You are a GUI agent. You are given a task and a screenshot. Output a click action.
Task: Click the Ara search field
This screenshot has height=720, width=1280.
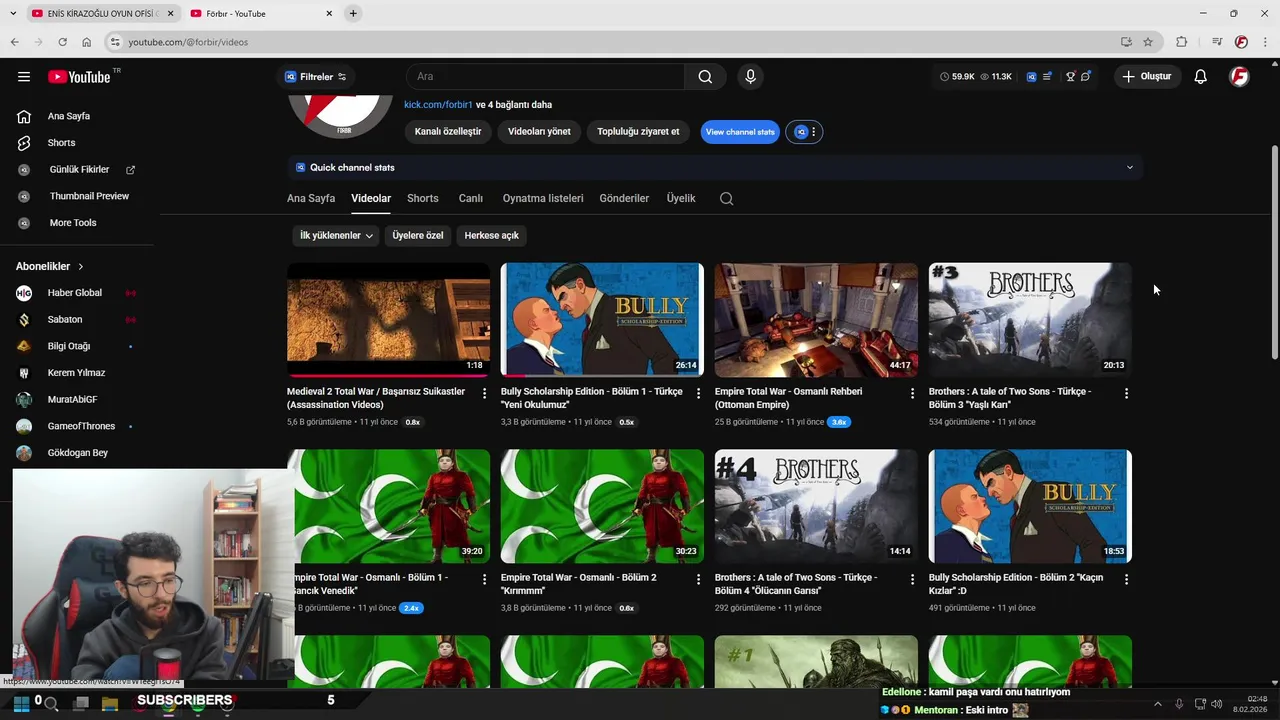(546, 77)
